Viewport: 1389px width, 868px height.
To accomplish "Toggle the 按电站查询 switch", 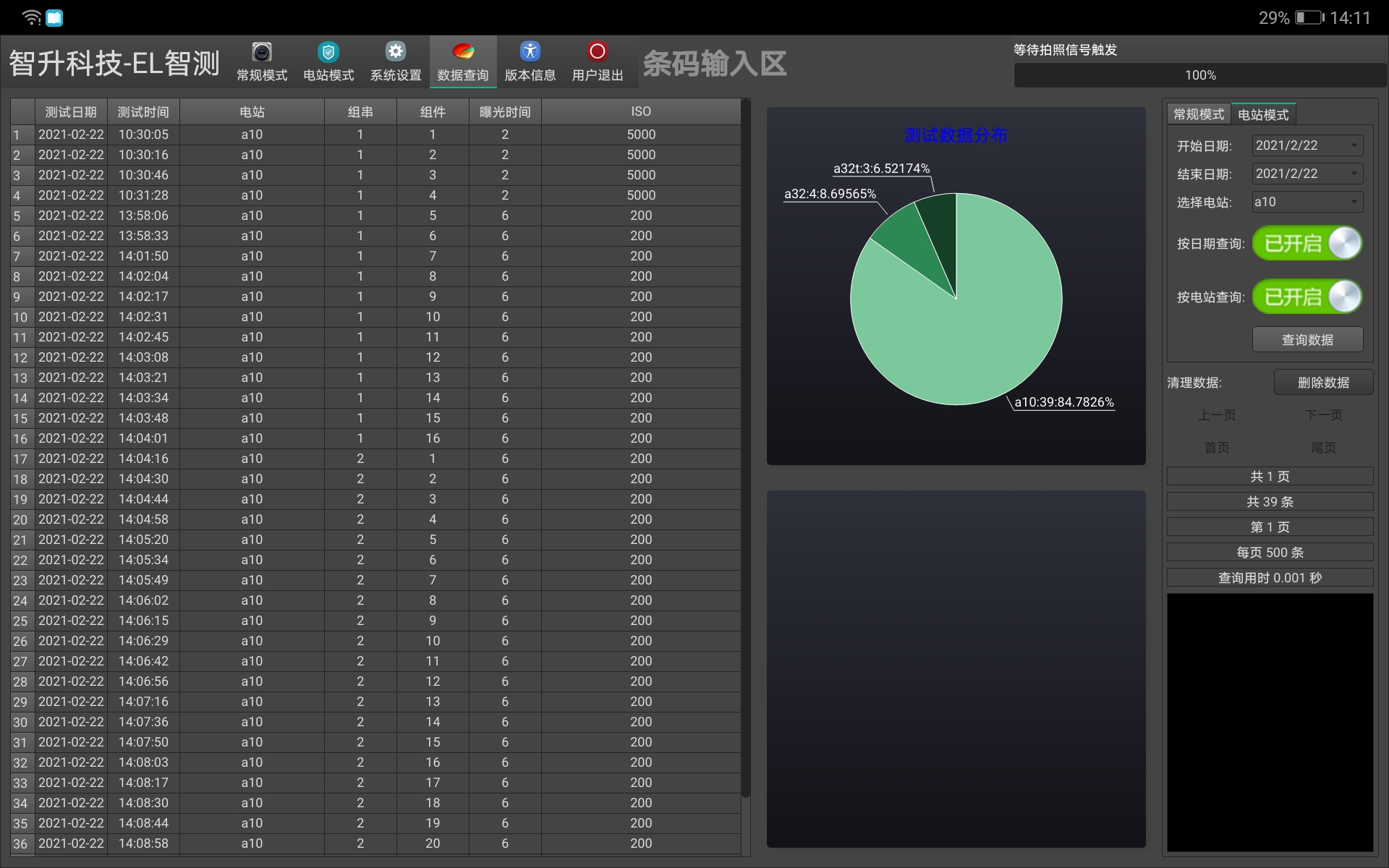I will click(x=1307, y=297).
